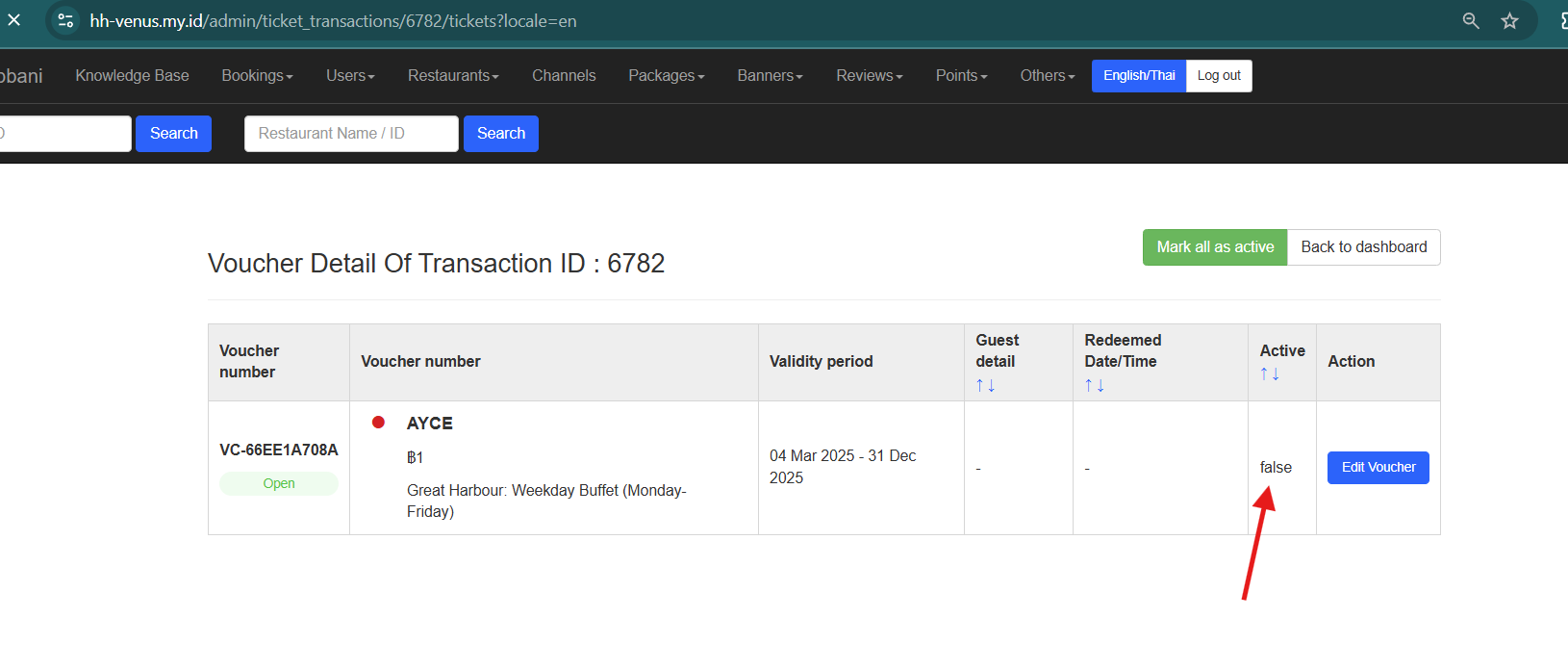Open the Packages dropdown menu
The height and width of the screenshot is (669, 1568).
(x=666, y=76)
